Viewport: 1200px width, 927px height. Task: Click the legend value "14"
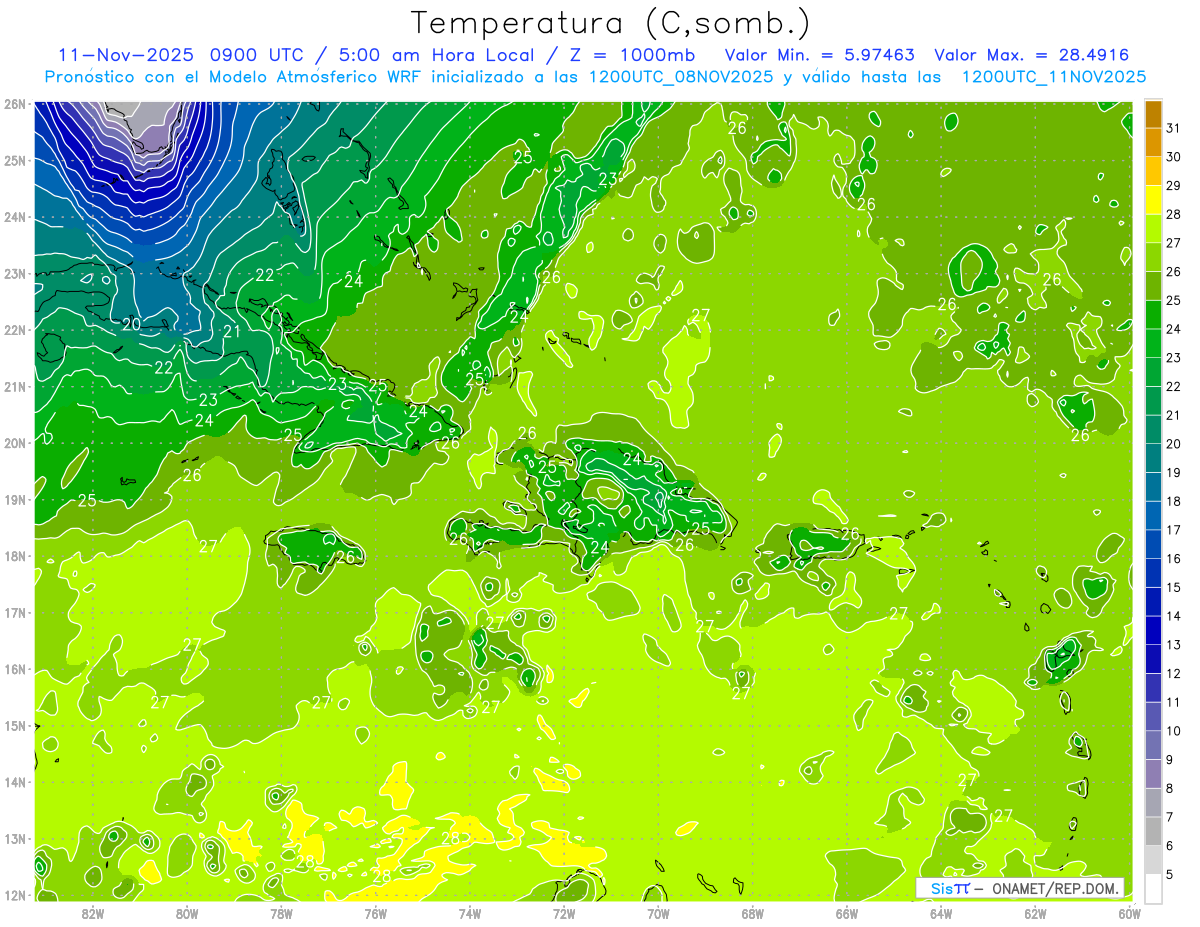coord(1174,616)
